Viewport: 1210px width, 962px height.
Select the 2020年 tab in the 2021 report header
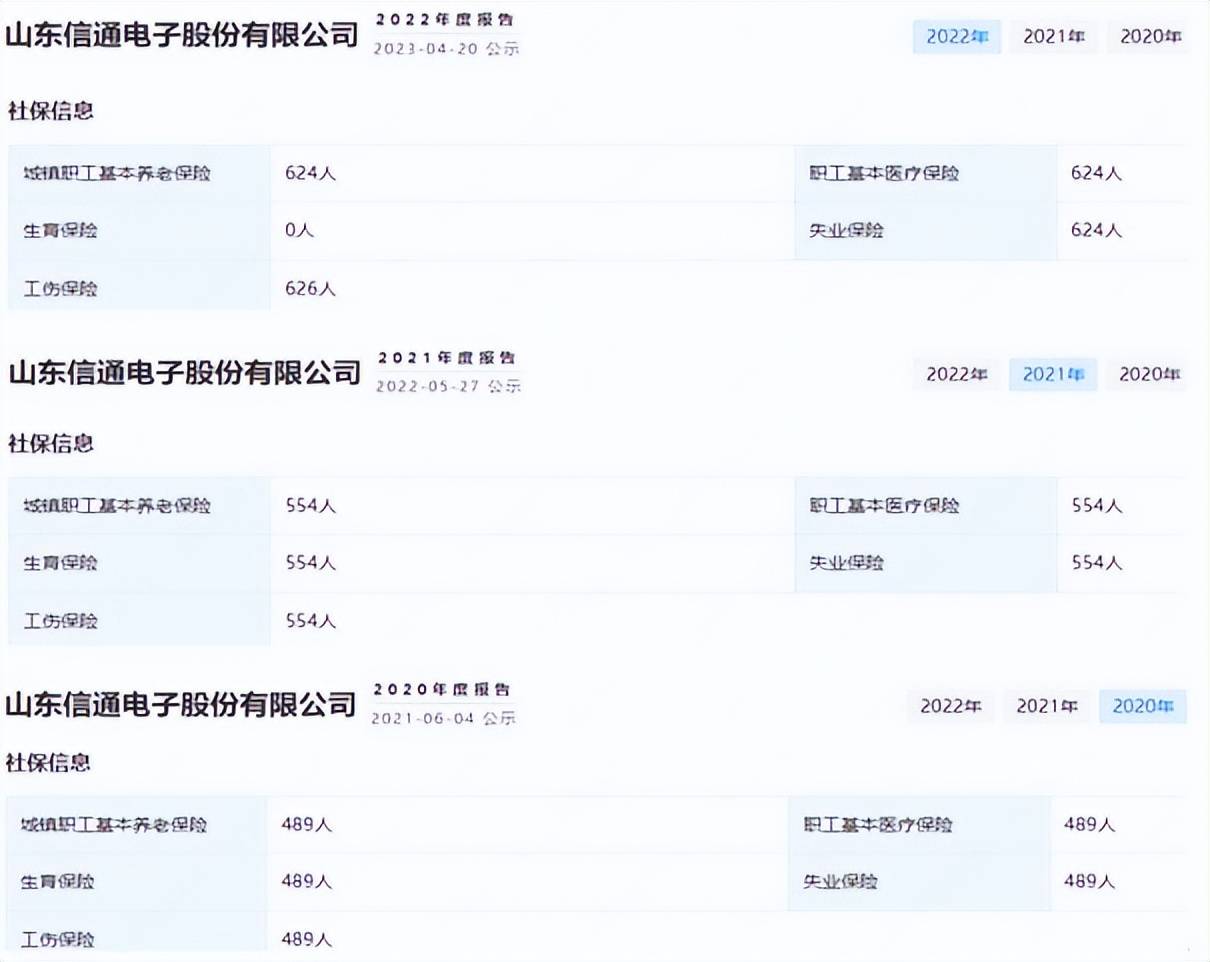[x=1149, y=374]
